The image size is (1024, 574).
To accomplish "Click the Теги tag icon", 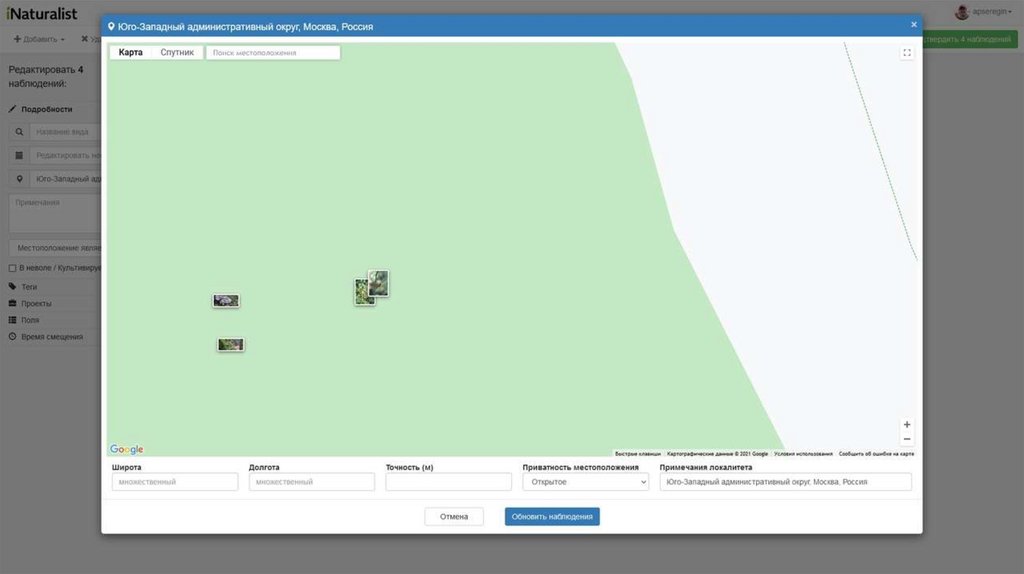I will click(x=12, y=287).
